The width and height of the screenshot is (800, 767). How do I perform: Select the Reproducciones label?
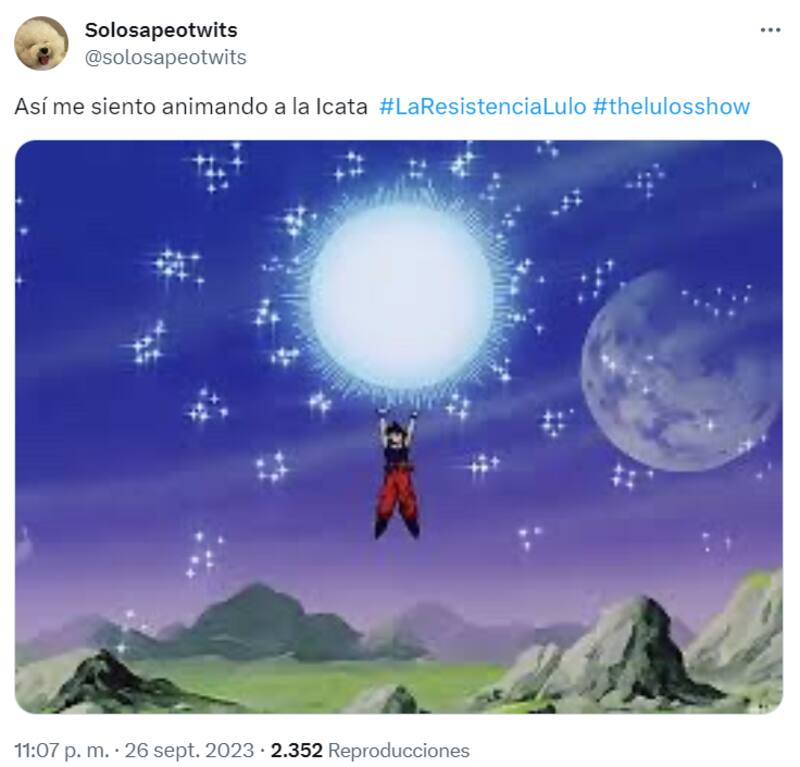[399, 750]
